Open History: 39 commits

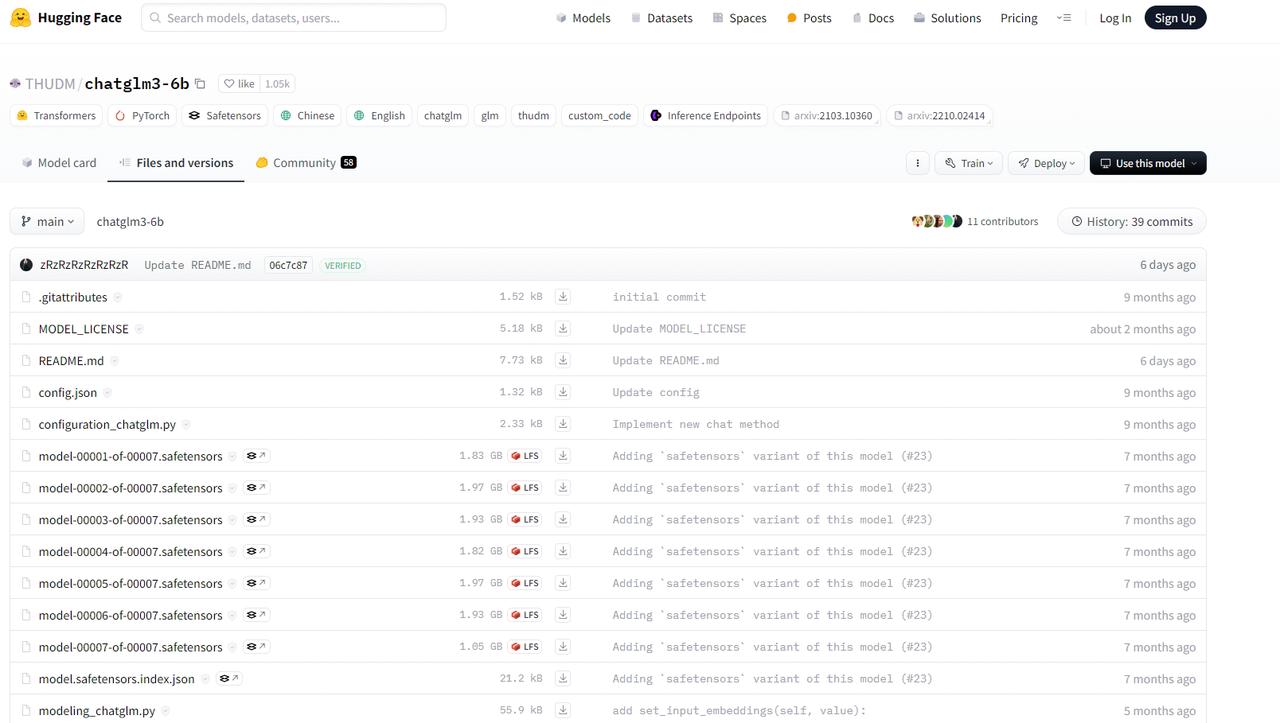(x=1131, y=221)
